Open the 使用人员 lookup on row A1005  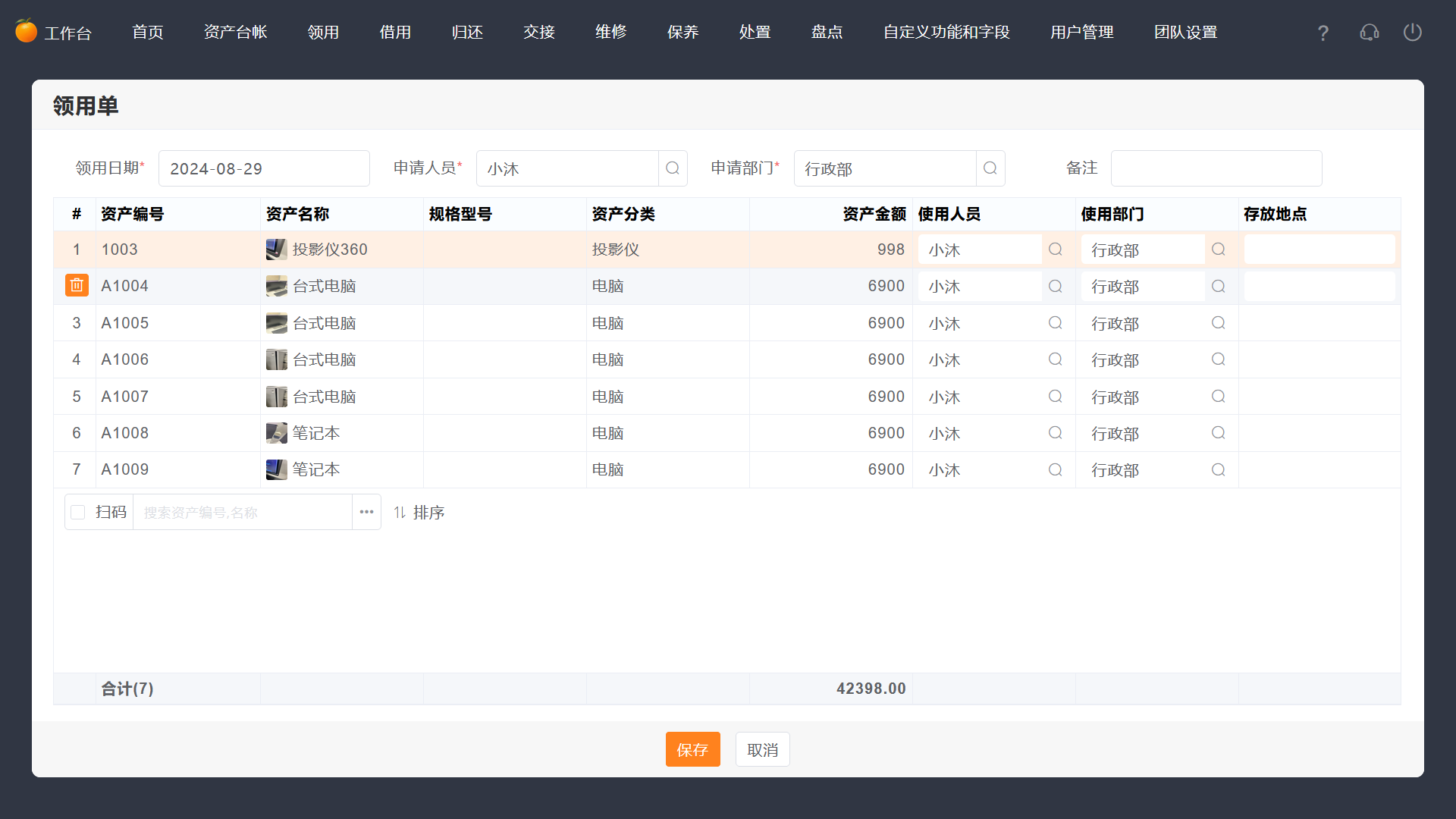click(1055, 322)
